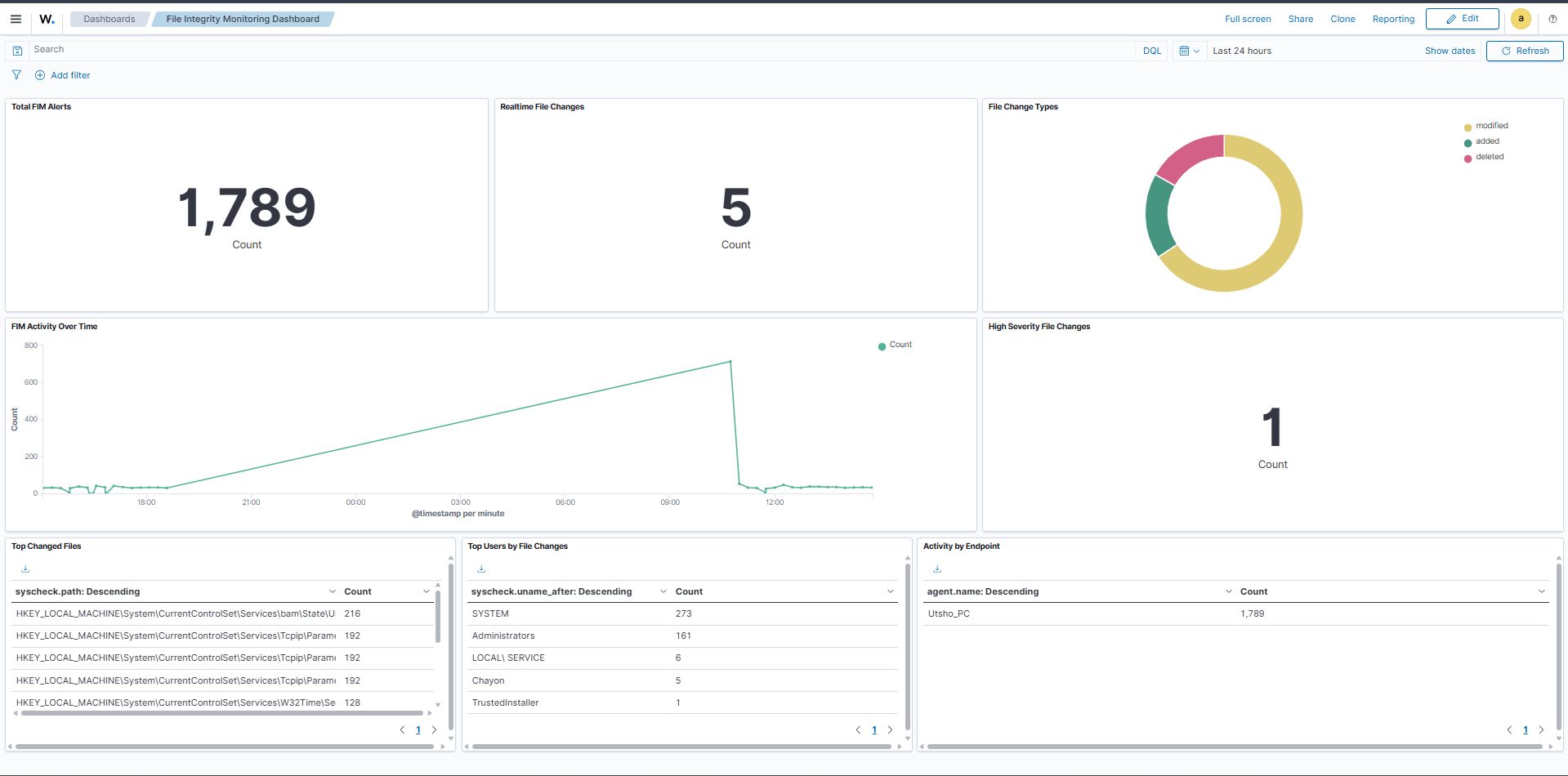Screen dimensions: 1568x776
Task: Open agent.name column options chevron
Action: [1229, 591]
